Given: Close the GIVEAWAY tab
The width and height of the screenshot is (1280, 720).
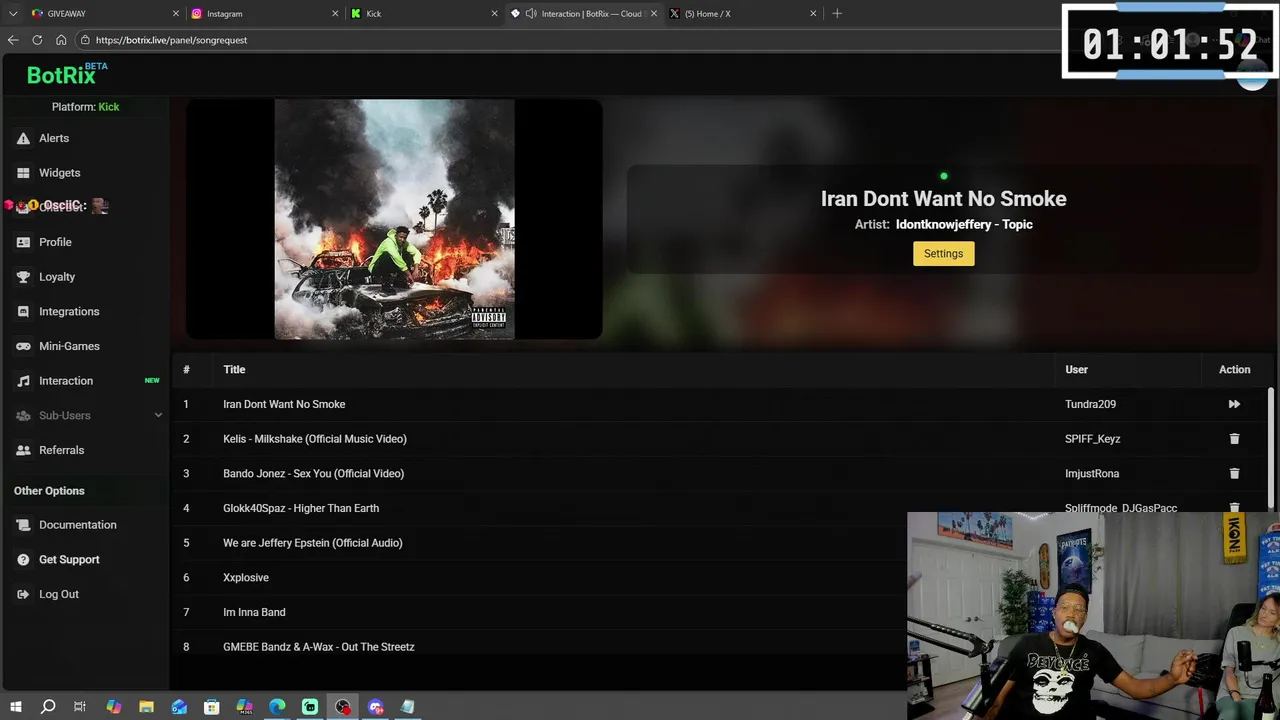Looking at the screenshot, I should tap(176, 13).
